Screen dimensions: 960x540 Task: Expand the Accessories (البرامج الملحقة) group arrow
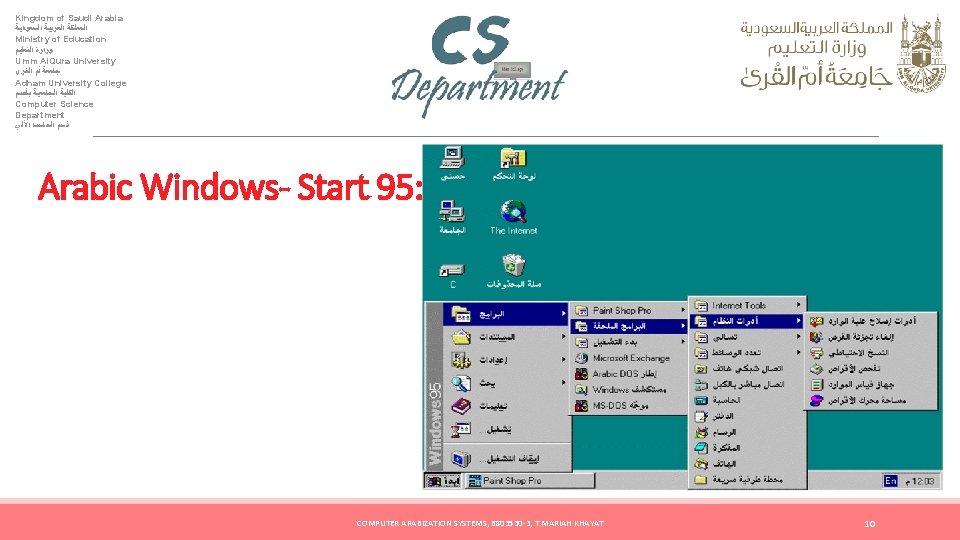pyautogui.click(x=683, y=326)
